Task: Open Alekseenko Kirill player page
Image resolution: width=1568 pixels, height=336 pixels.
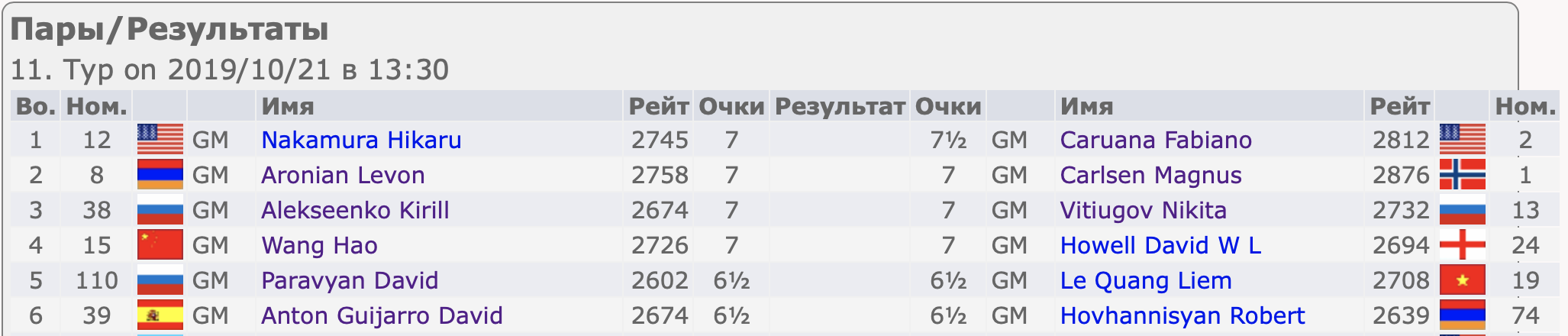Action: click(x=355, y=210)
